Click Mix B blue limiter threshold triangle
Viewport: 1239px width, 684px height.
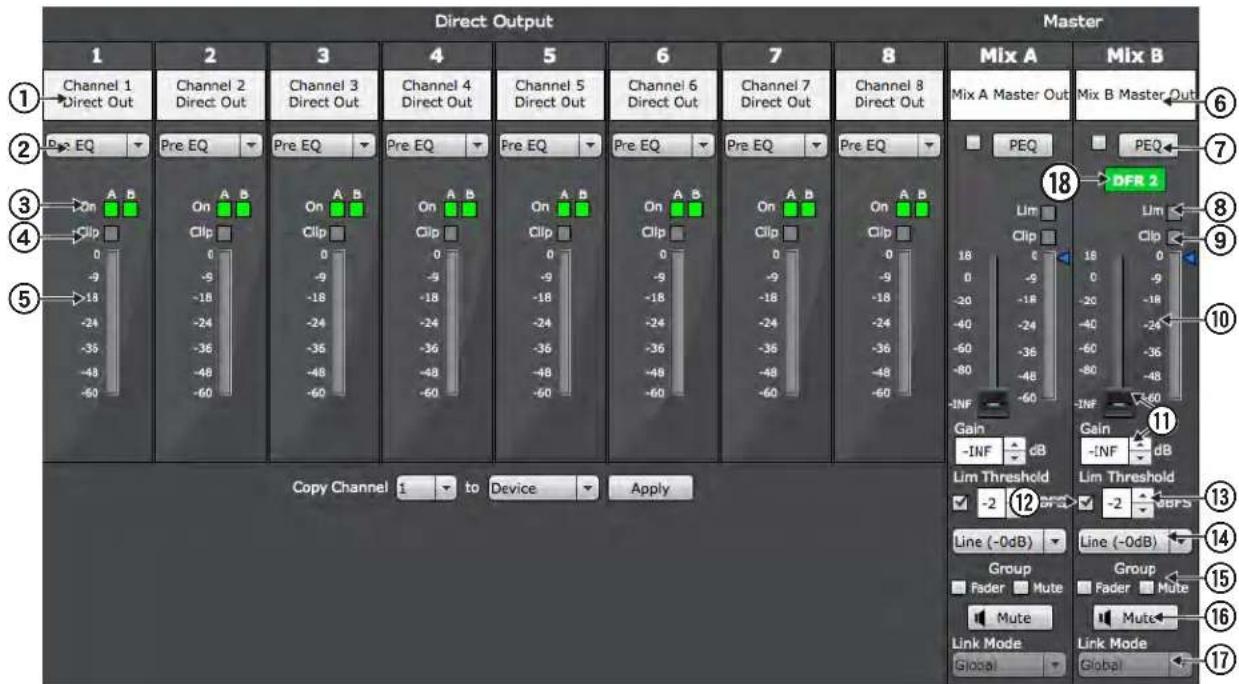click(1190, 258)
